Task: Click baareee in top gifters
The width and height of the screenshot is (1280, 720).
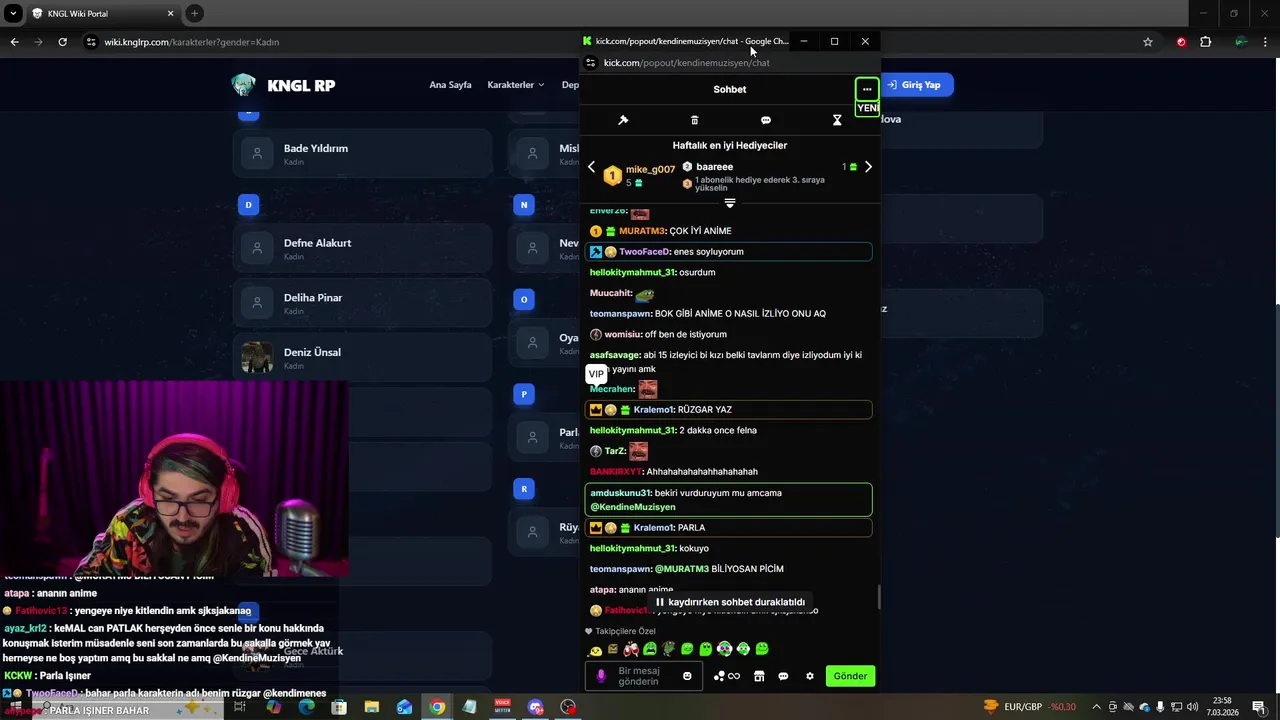Action: pos(715,167)
